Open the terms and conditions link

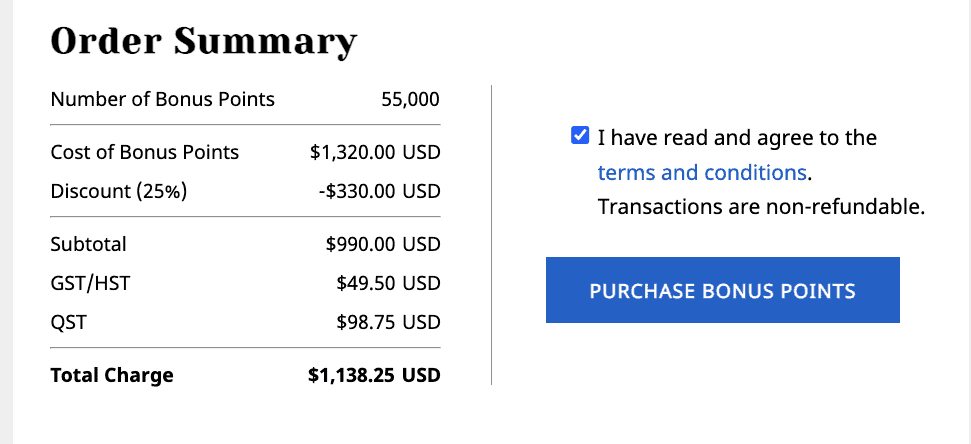point(702,172)
